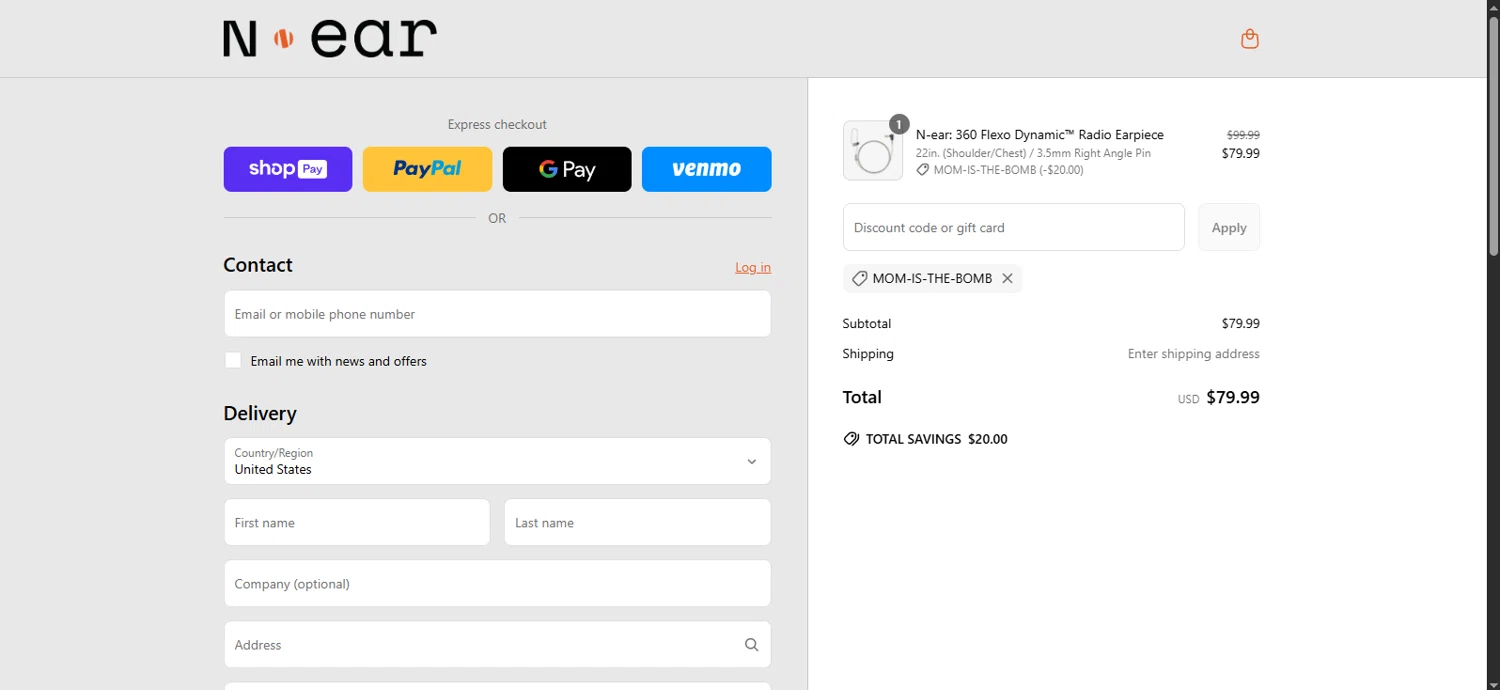The height and width of the screenshot is (690, 1500).
Task: Focus the Discount code or gift card field
Action: 1014,227
